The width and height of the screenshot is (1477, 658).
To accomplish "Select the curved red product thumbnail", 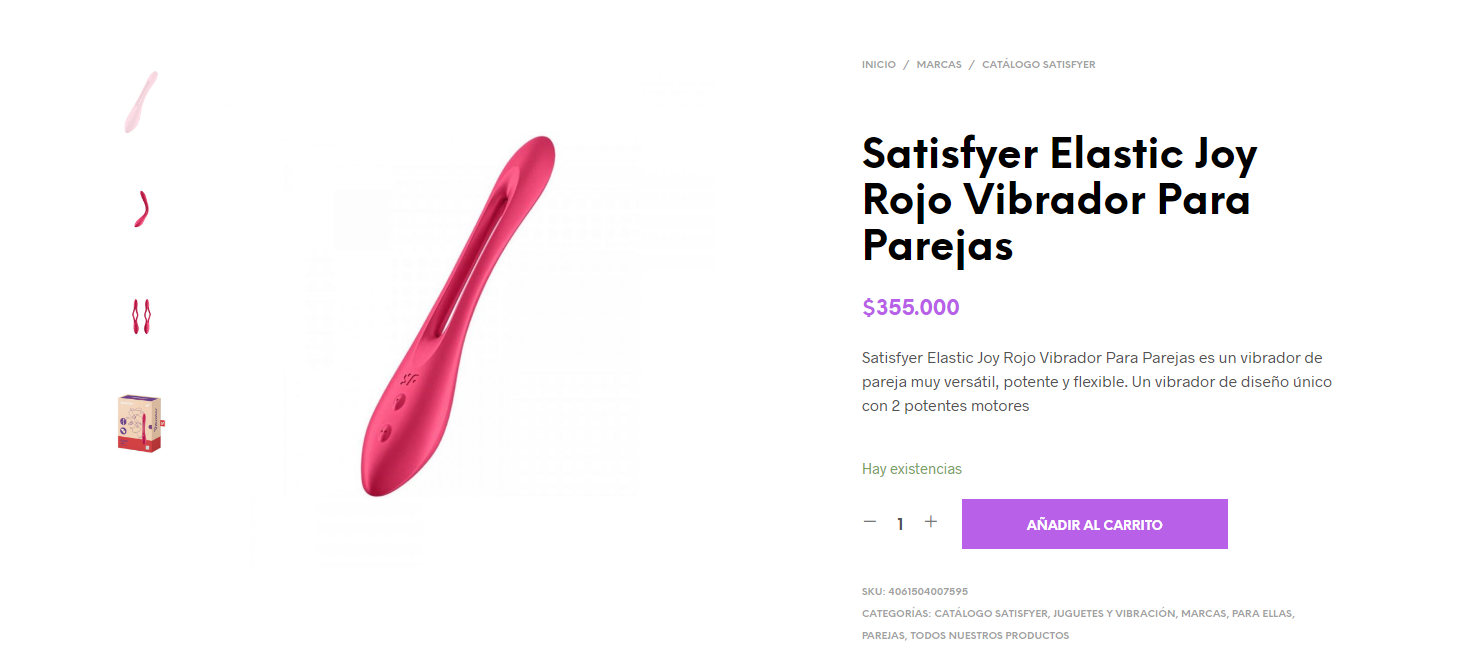I will [140, 209].
